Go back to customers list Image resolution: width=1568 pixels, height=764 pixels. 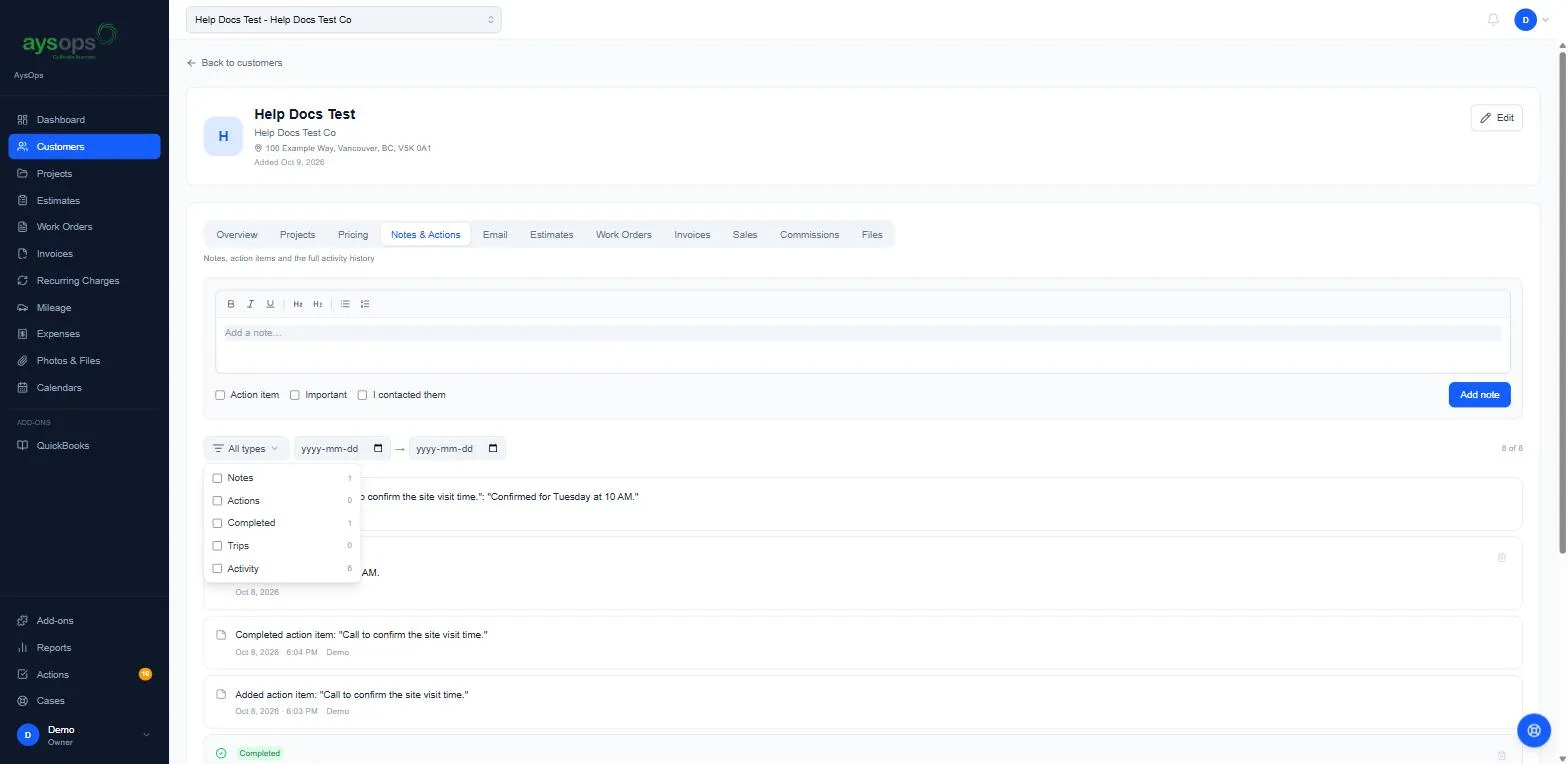(x=235, y=63)
